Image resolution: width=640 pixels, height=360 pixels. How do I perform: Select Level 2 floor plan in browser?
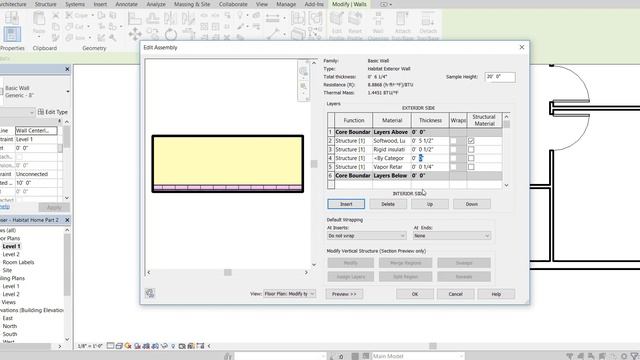(x=11, y=254)
